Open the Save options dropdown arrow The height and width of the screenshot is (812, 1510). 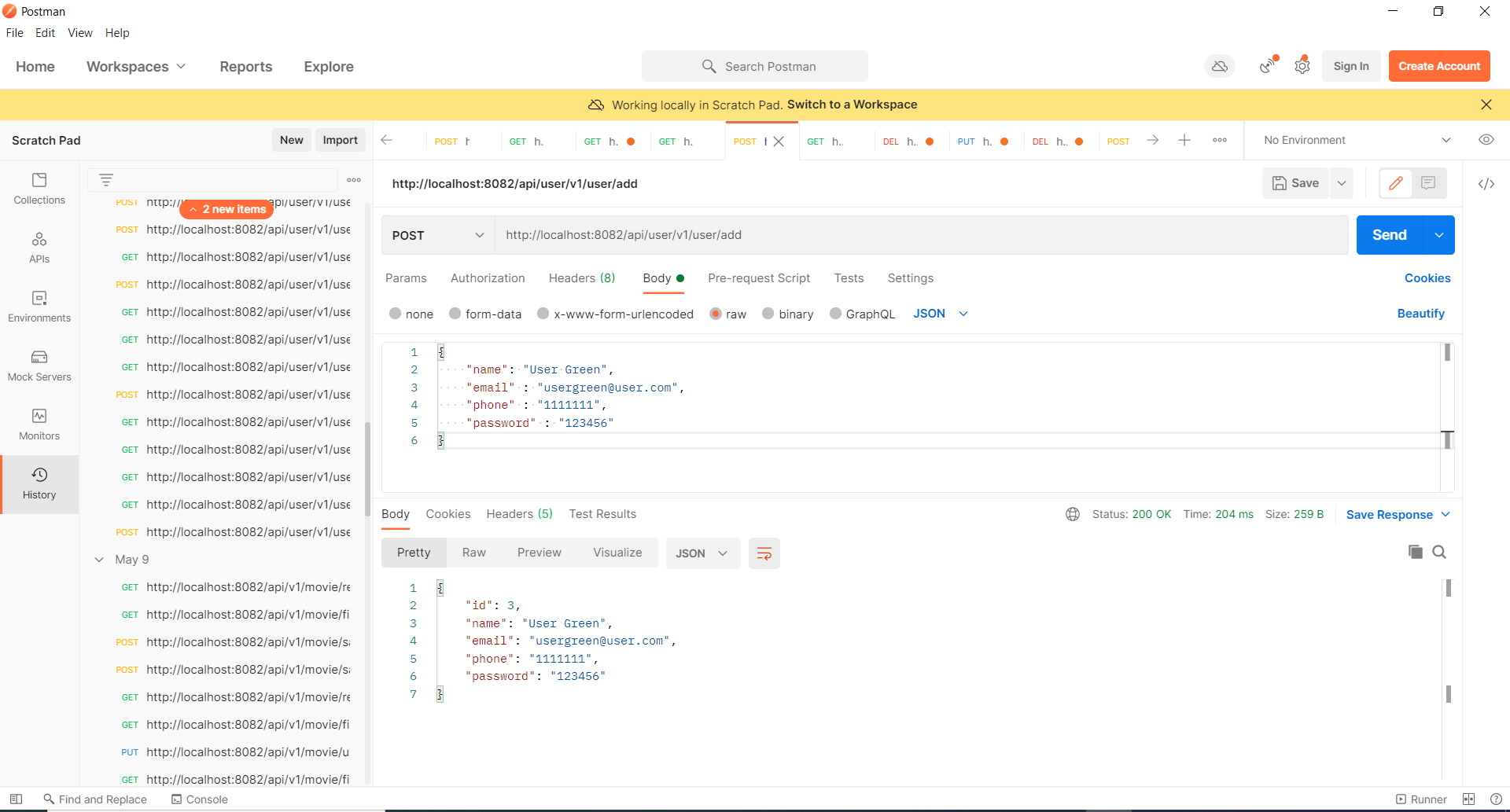pyautogui.click(x=1342, y=183)
